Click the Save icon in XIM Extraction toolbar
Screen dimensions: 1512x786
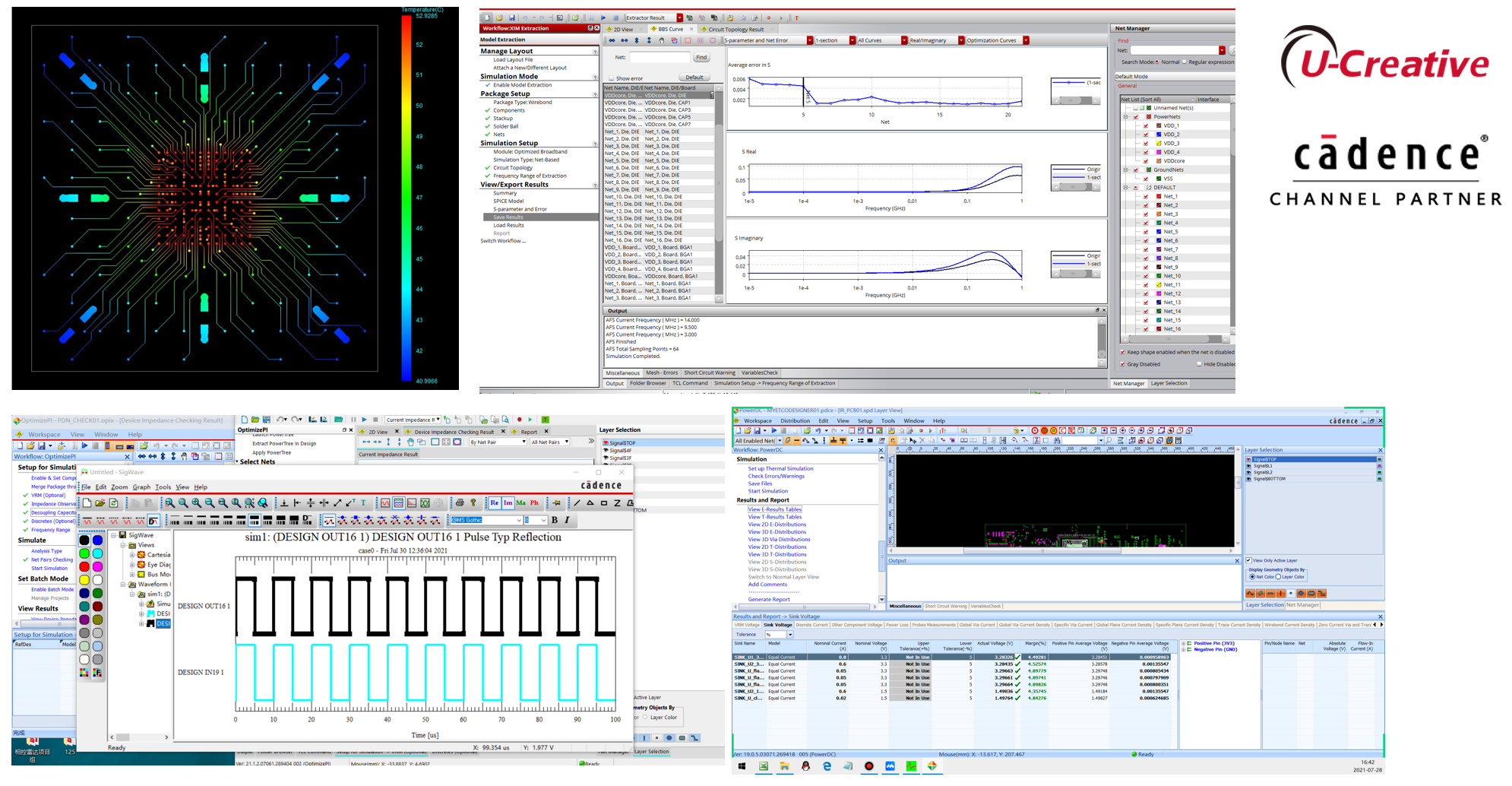(x=511, y=17)
